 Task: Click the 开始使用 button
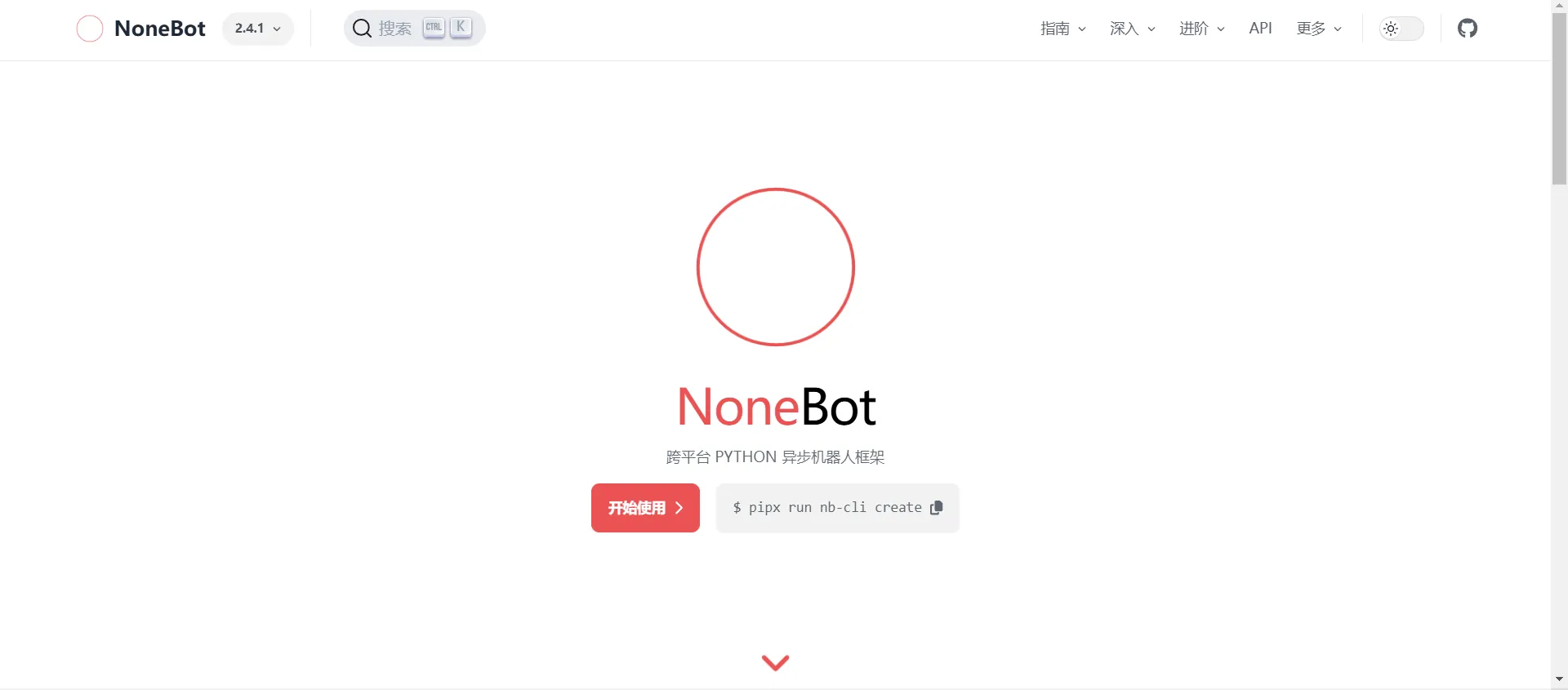coord(645,508)
